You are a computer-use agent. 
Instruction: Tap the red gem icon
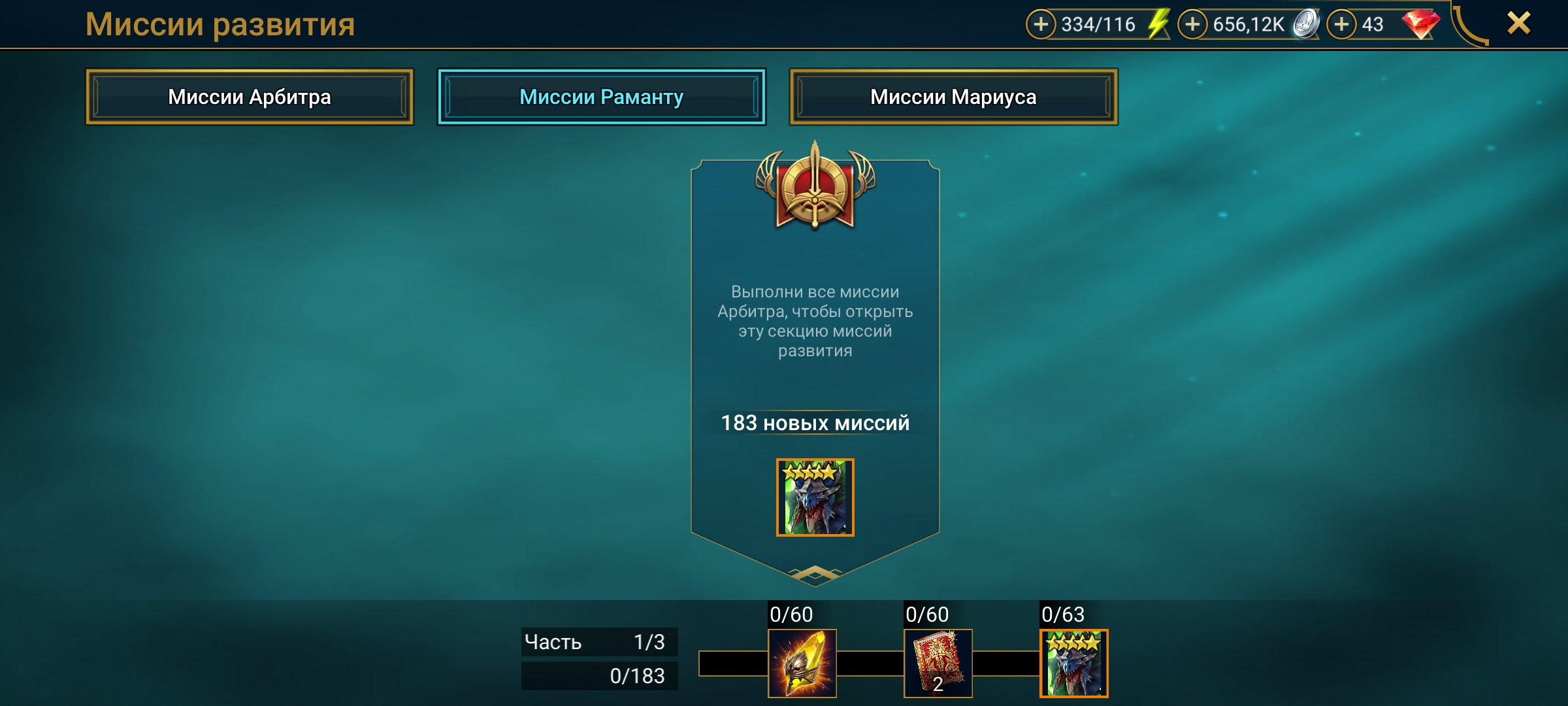[x=1420, y=24]
